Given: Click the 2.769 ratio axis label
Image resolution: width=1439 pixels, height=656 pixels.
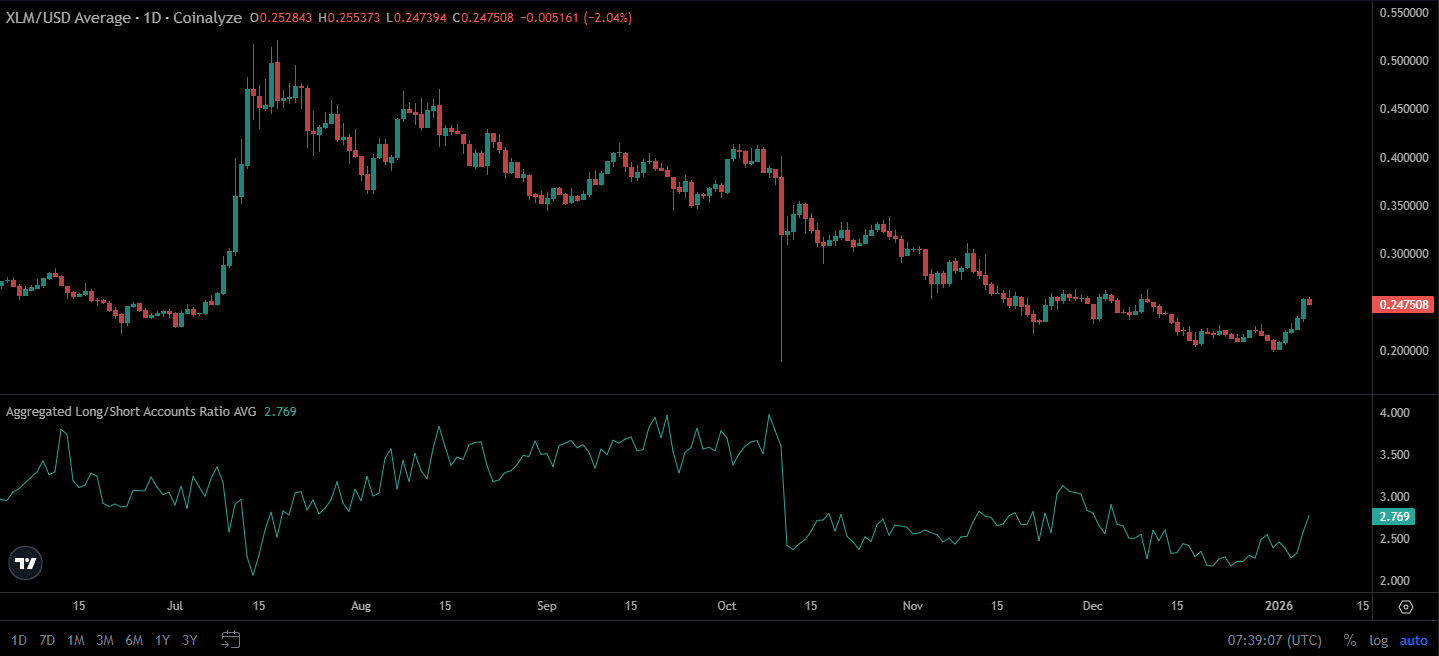Looking at the screenshot, I should [x=1393, y=517].
